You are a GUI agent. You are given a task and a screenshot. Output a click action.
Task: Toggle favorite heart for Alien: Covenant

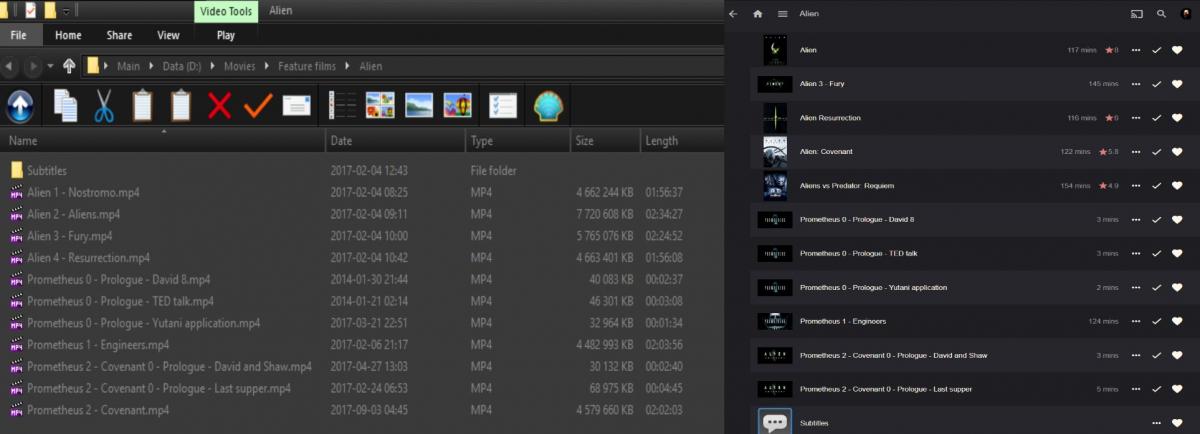pyautogui.click(x=1177, y=152)
